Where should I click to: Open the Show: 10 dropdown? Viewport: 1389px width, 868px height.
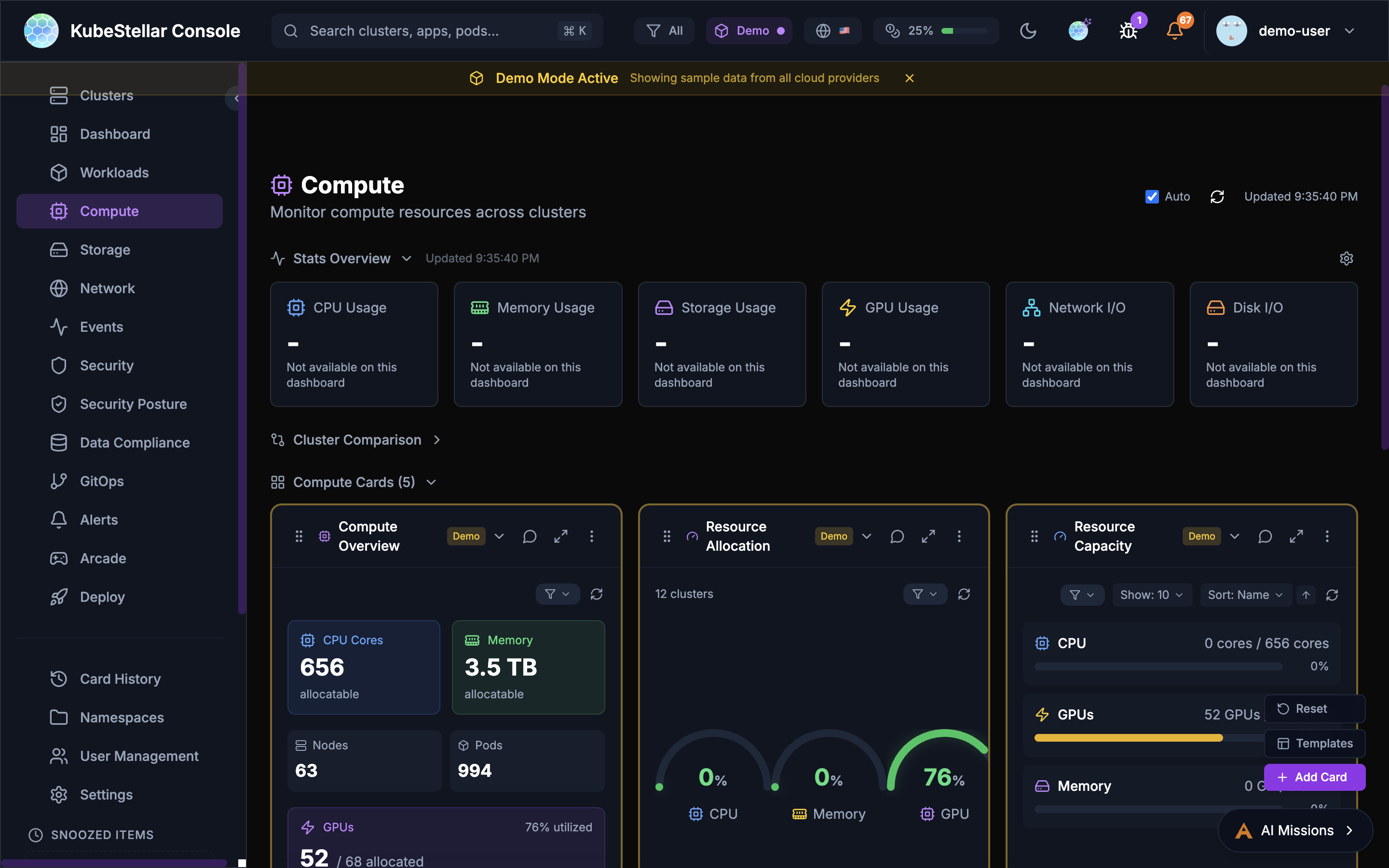point(1151,595)
